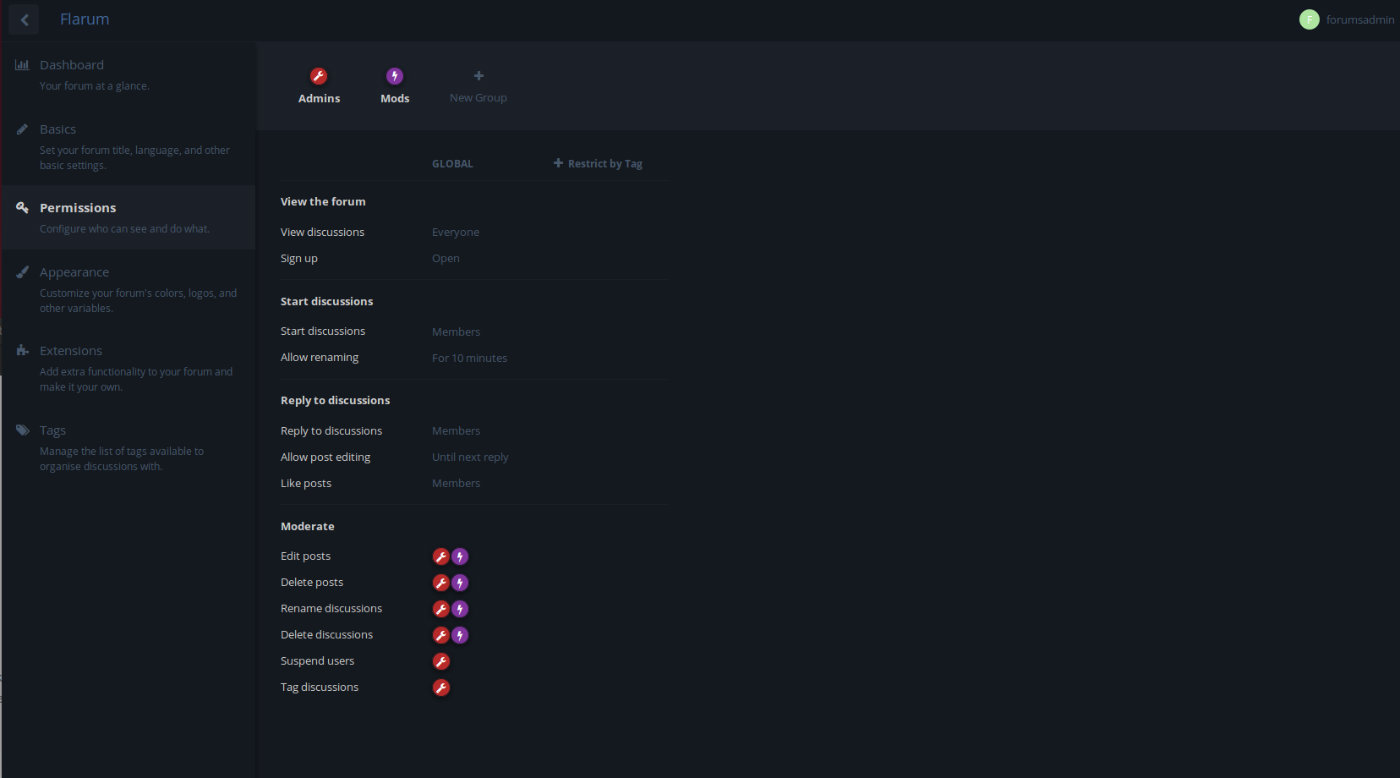The image size is (1400, 778).
Task: Open the Tags management page
Action: coord(128,447)
